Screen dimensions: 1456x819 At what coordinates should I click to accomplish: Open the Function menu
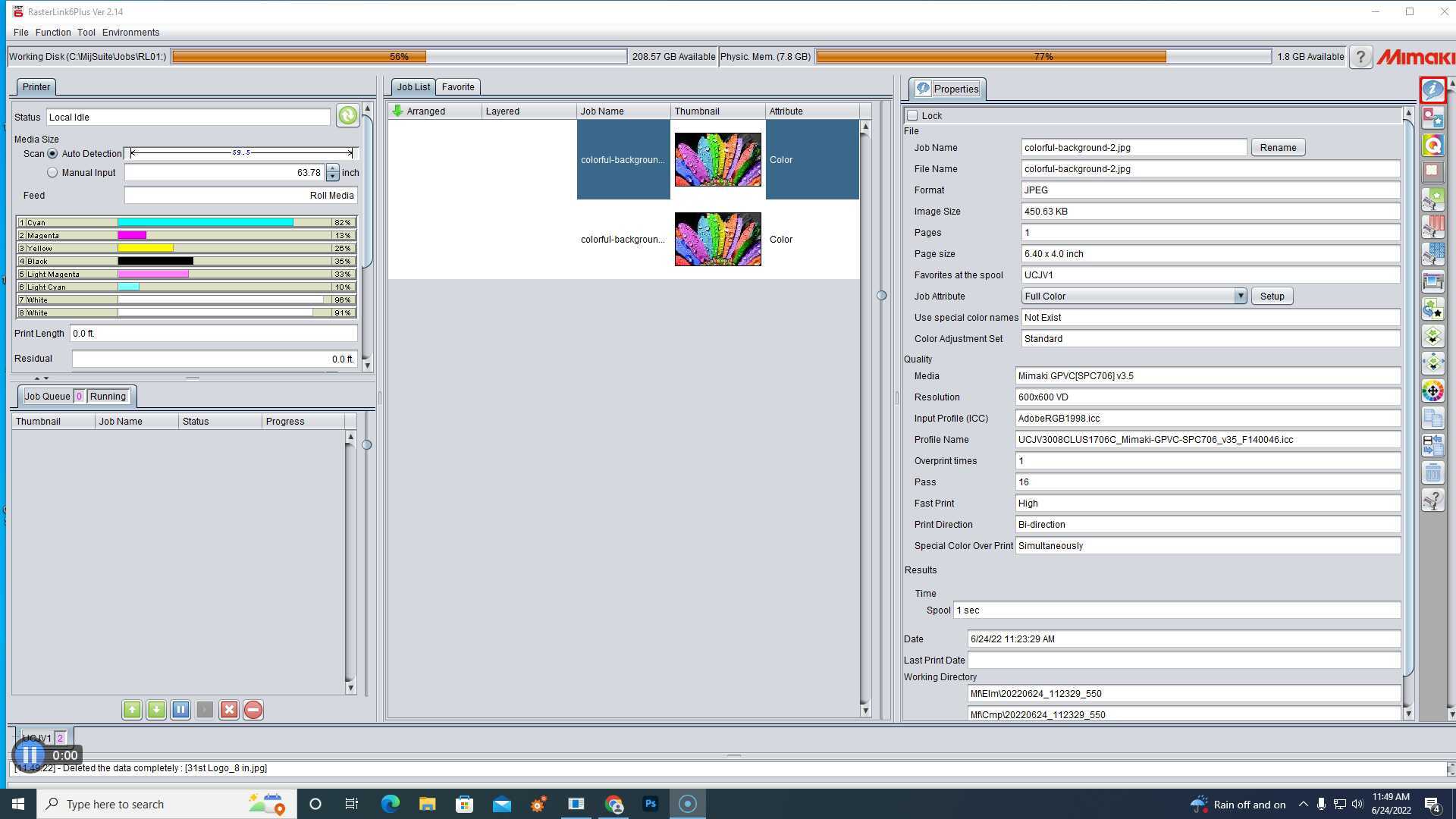click(x=53, y=32)
